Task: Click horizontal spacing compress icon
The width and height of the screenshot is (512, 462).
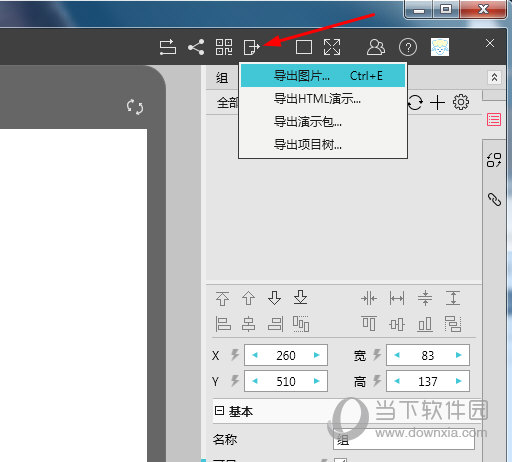Action: 369,298
